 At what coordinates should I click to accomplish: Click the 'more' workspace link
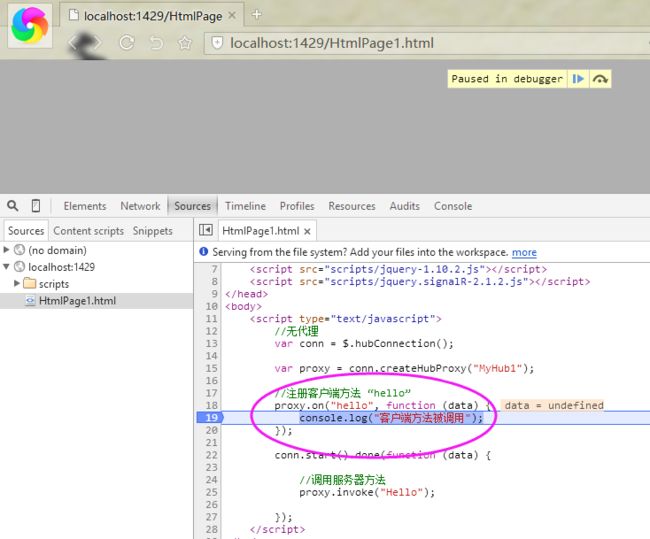click(524, 253)
